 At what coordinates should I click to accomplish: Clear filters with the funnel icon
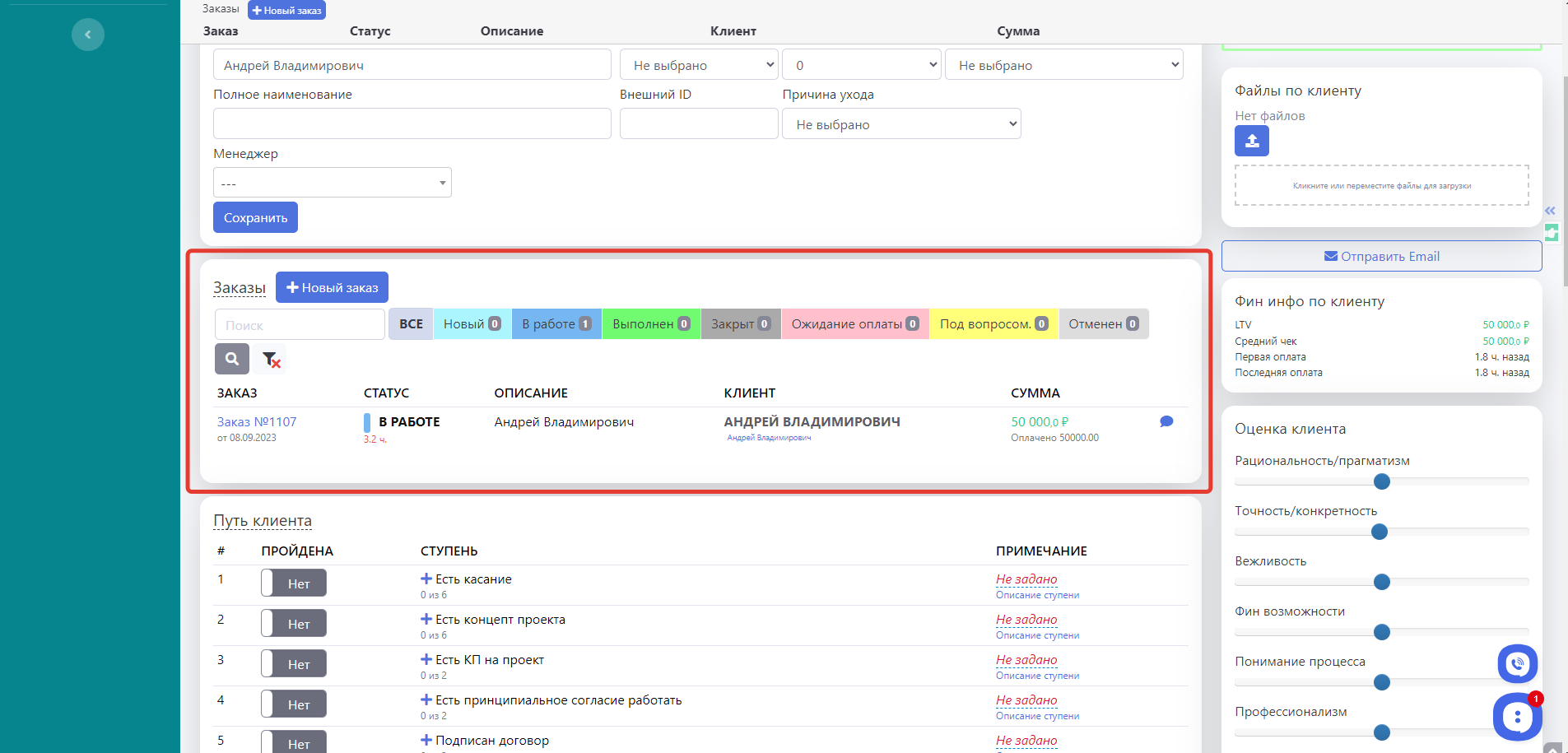[271, 359]
